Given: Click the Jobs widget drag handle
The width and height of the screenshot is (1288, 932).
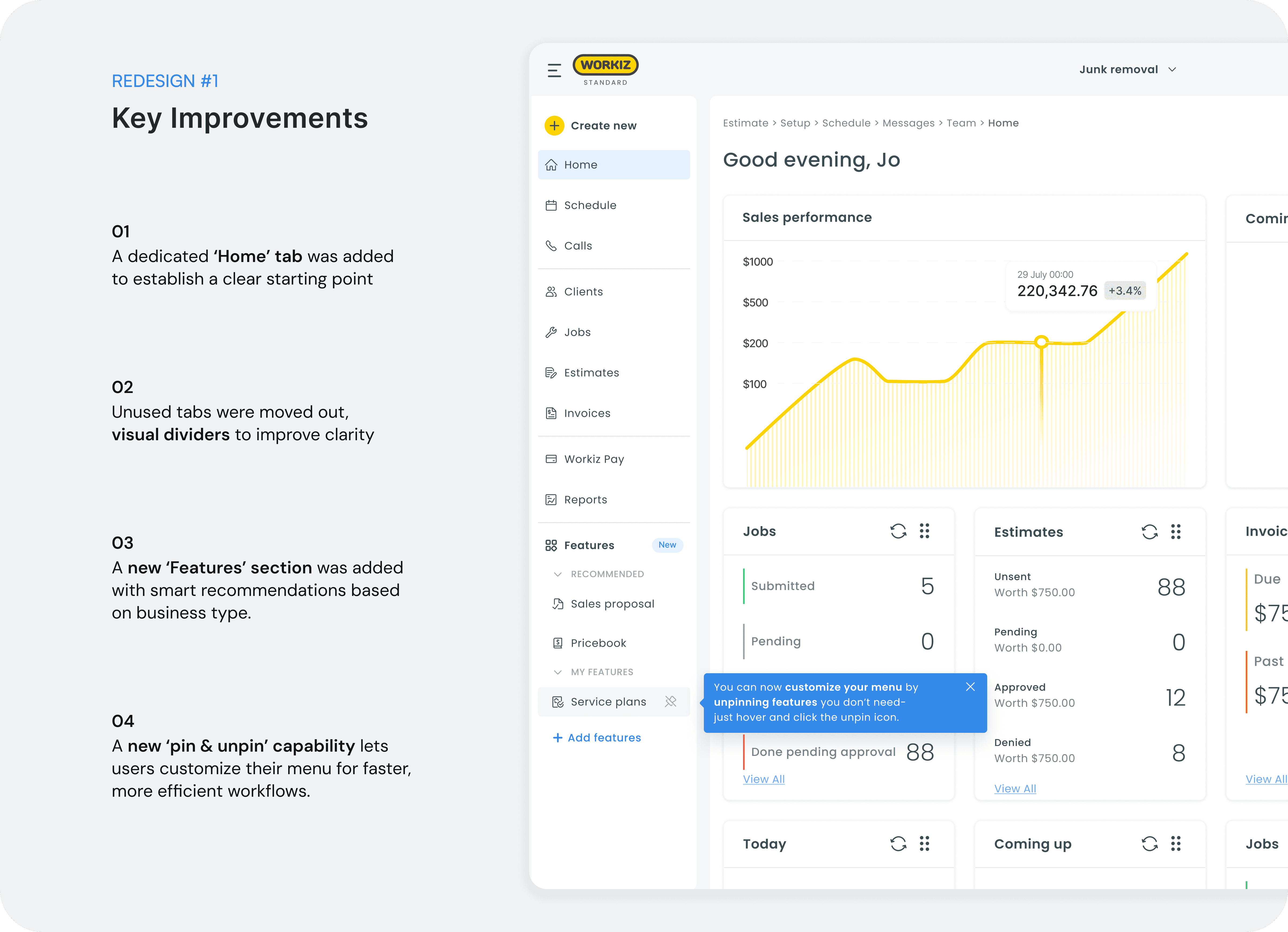Looking at the screenshot, I should click(925, 531).
